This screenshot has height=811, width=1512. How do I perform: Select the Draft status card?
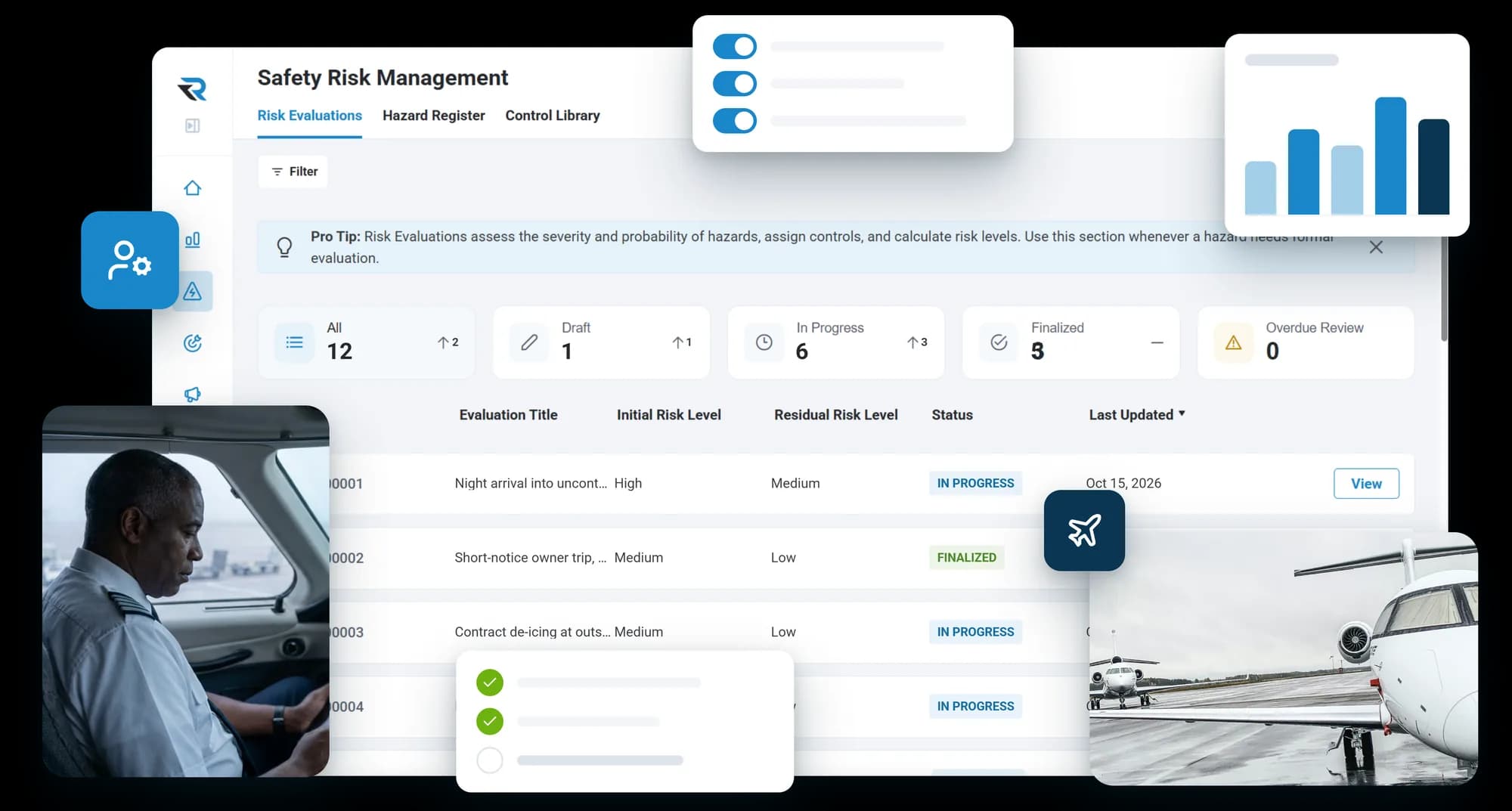click(x=601, y=342)
